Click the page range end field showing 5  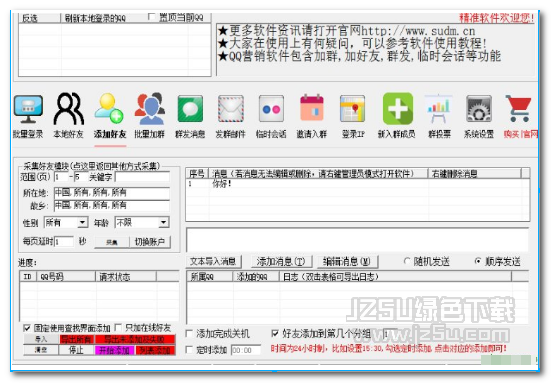coord(80,177)
